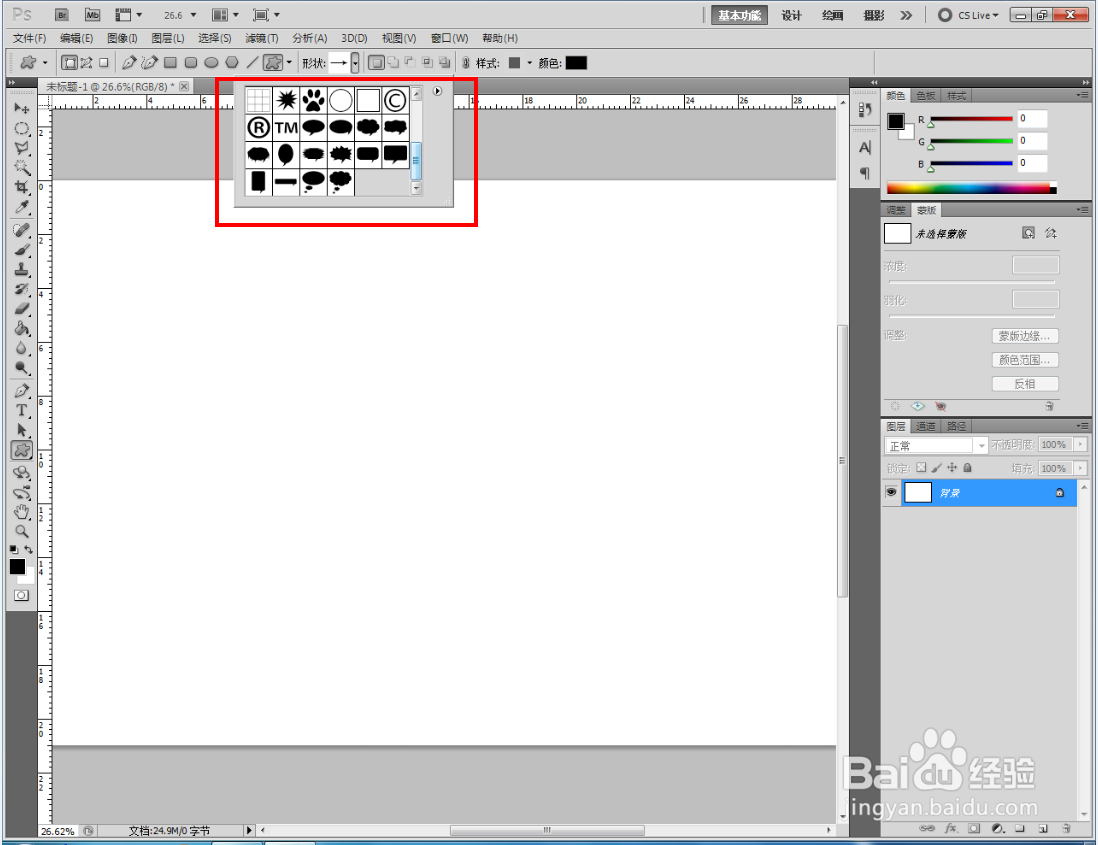Screen dimensions: 1098x845
Task: Select the Elliptical Marquee tool
Action: tap(22, 128)
